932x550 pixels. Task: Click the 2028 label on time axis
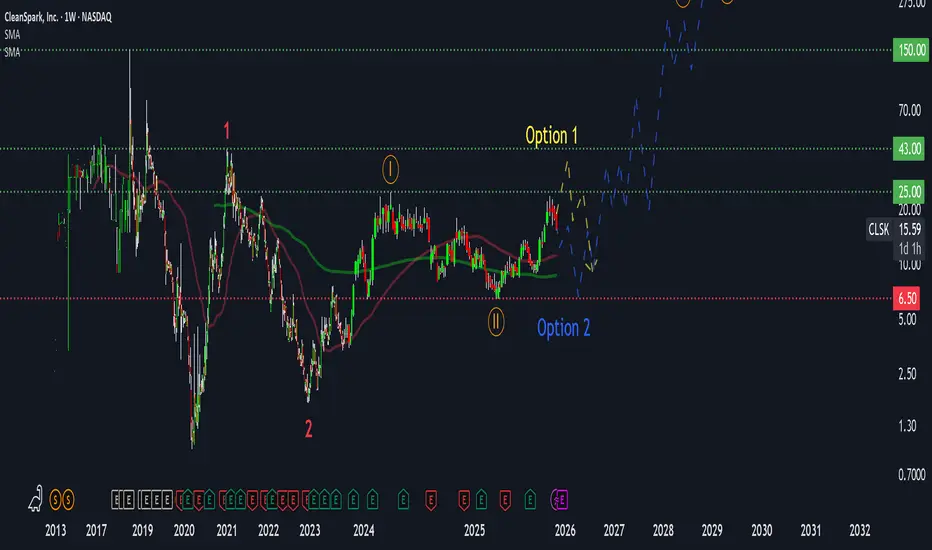663,530
